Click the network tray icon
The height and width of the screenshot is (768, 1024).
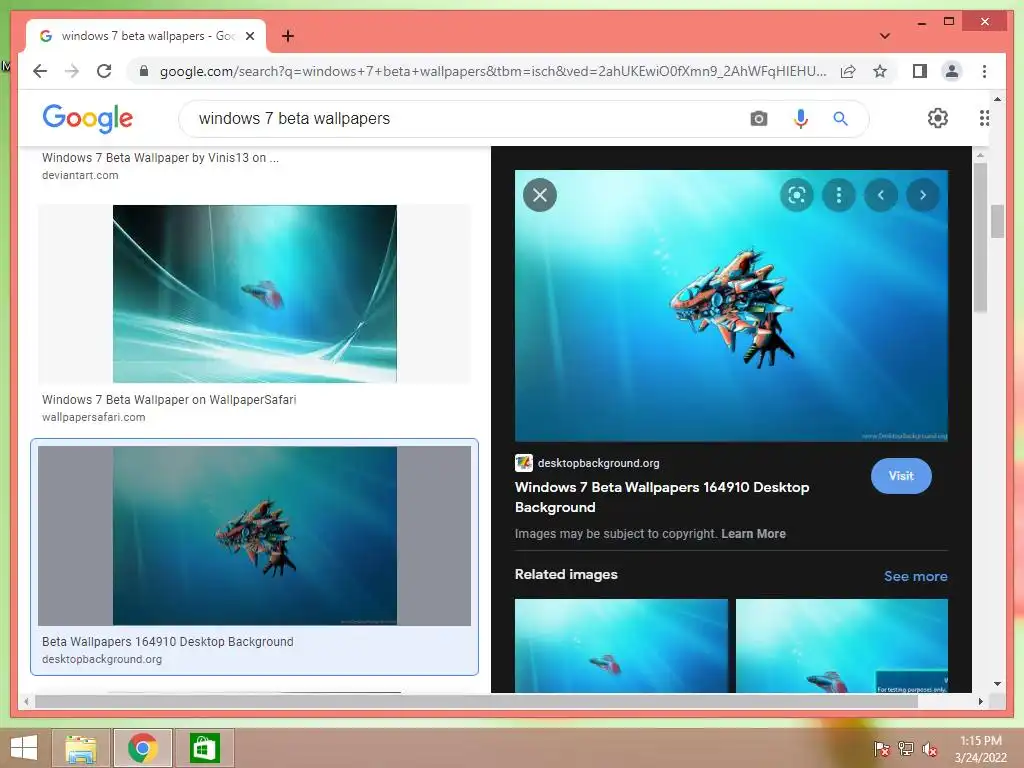(x=905, y=748)
